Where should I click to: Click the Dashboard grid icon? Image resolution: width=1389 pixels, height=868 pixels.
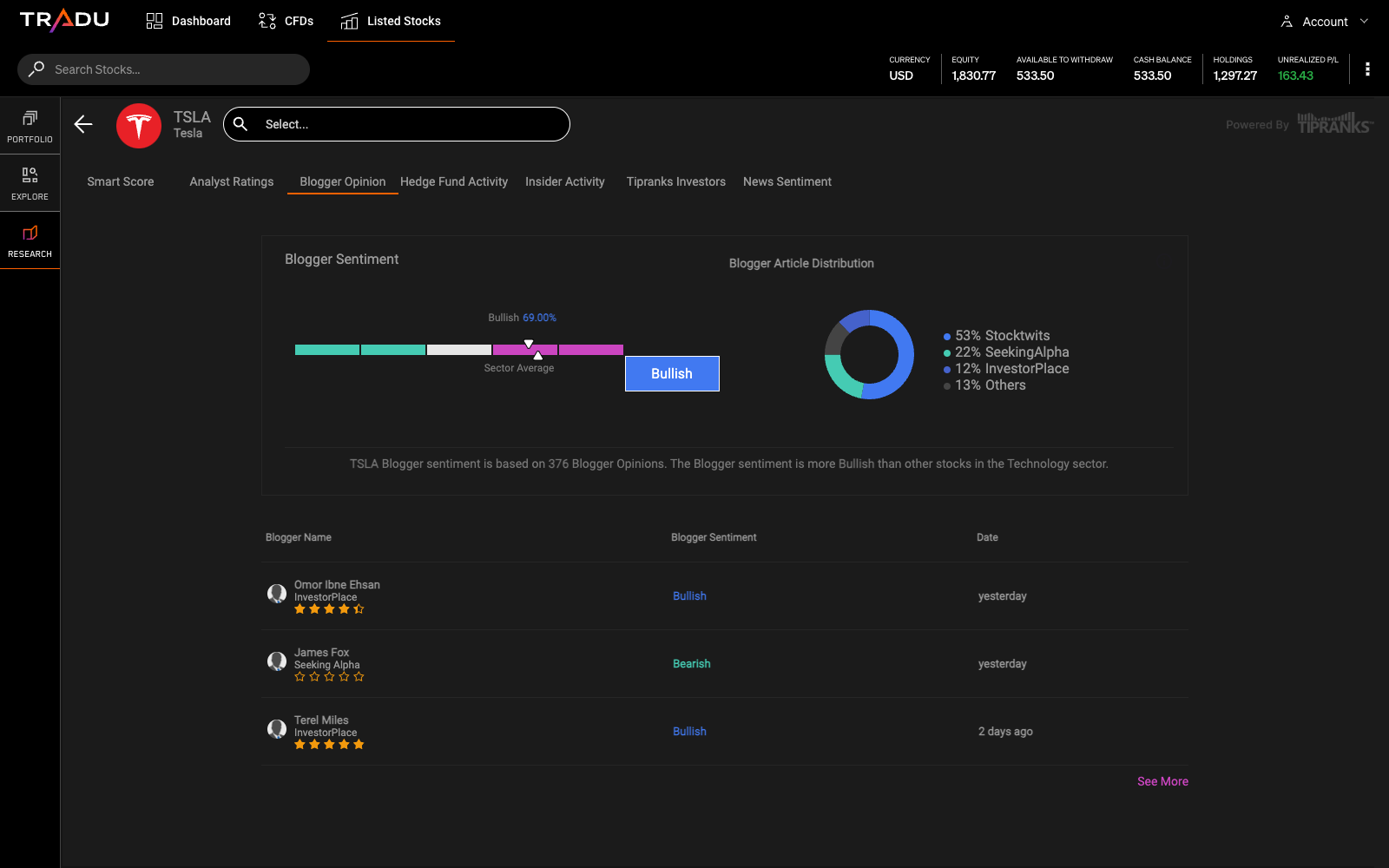[x=155, y=21]
